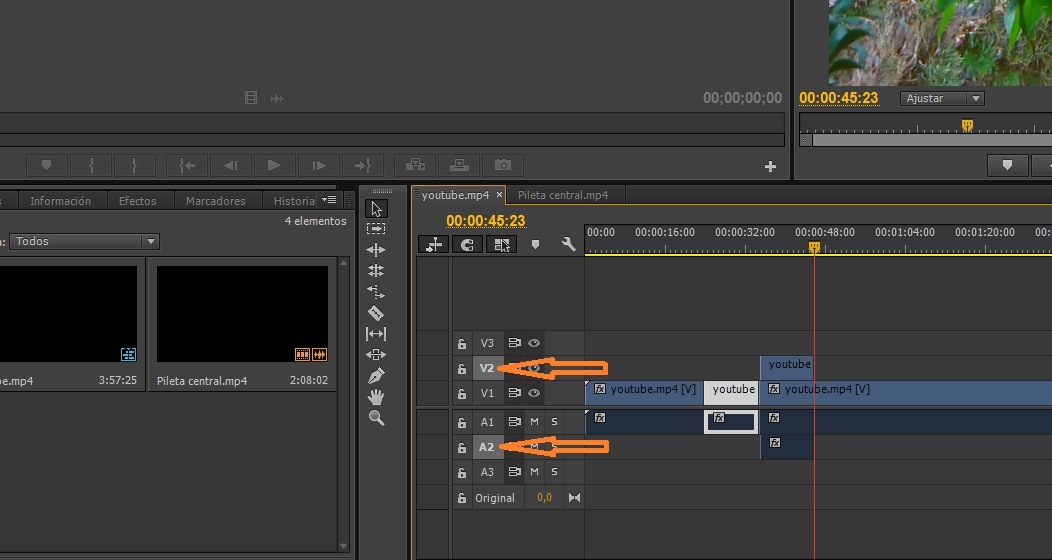
Task: Toggle lock on V3 track
Action: pyautogui.click(x=462, y=343)
